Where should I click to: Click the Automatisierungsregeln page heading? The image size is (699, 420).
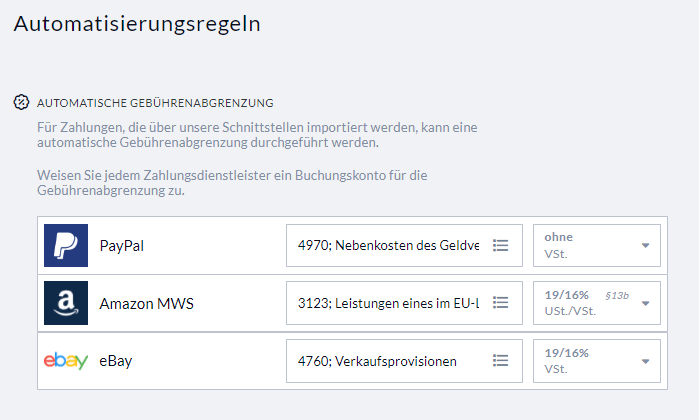pos(137,25)
